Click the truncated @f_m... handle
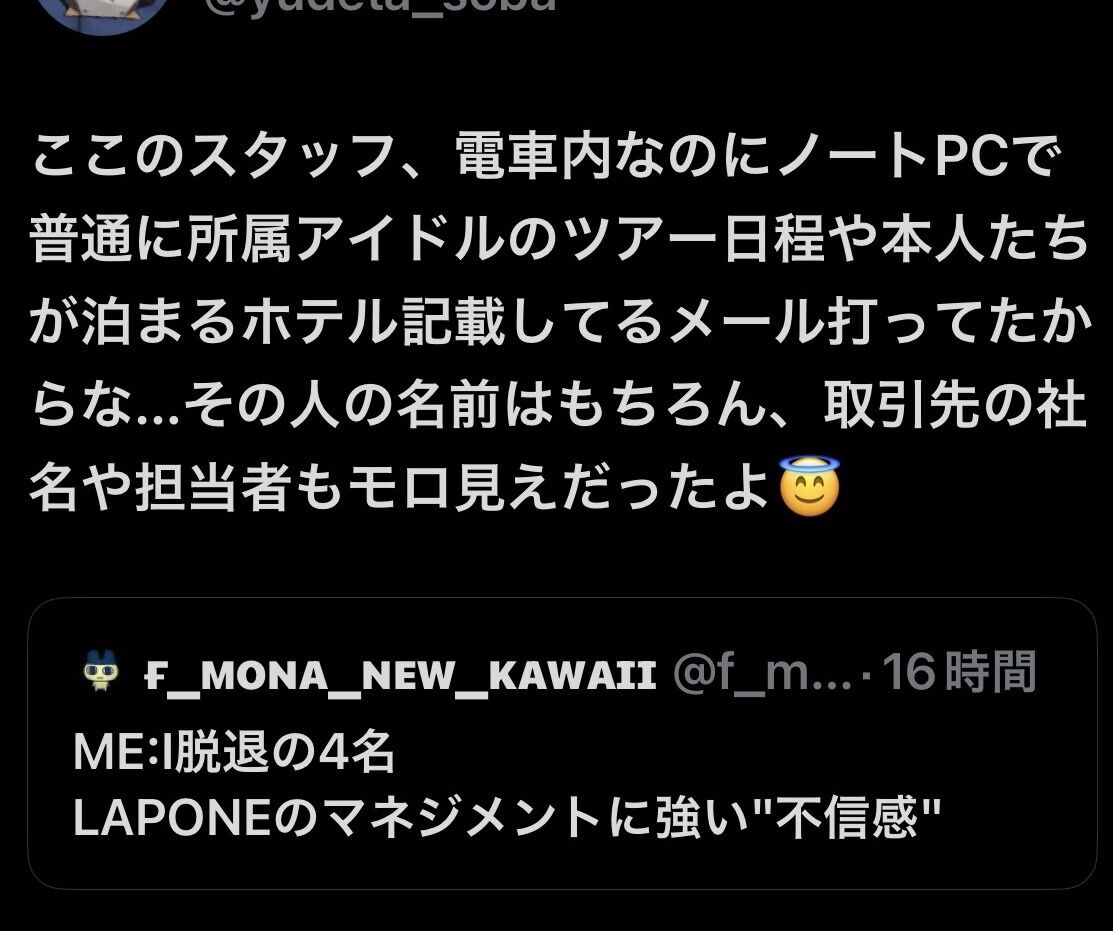 762,674
